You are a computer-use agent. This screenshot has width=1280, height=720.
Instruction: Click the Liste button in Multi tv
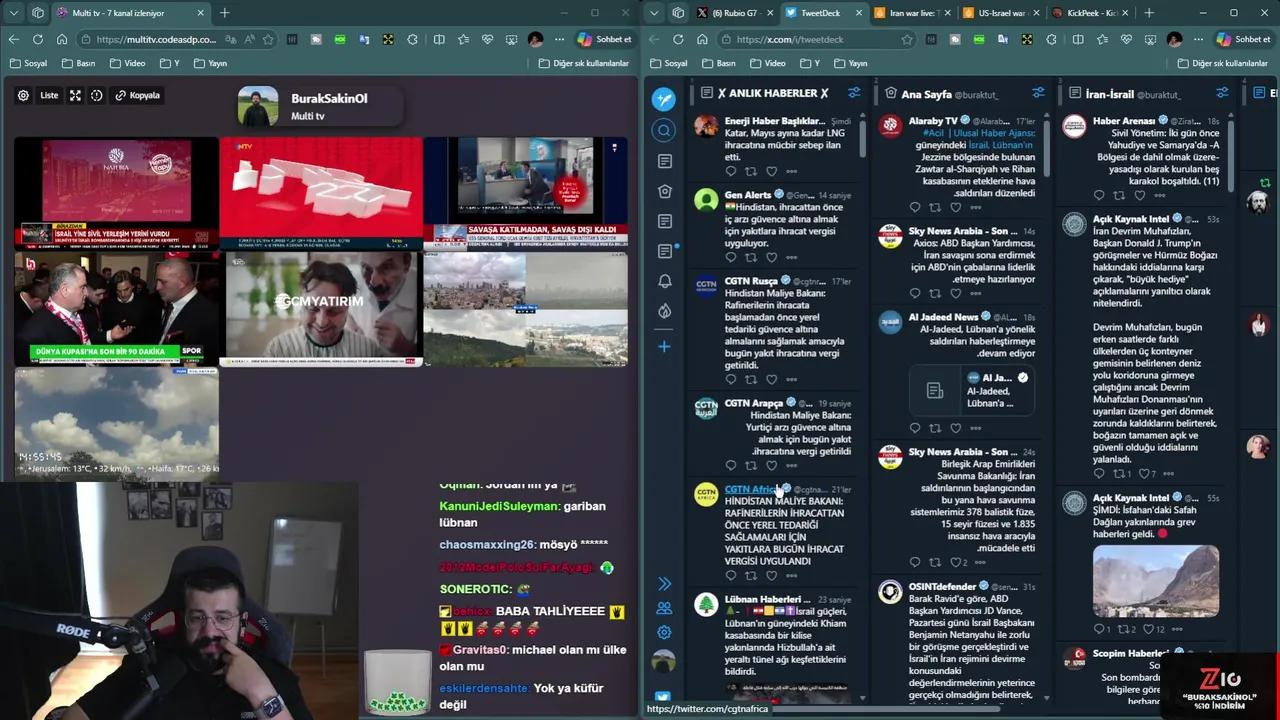click(x=49, y=96)
